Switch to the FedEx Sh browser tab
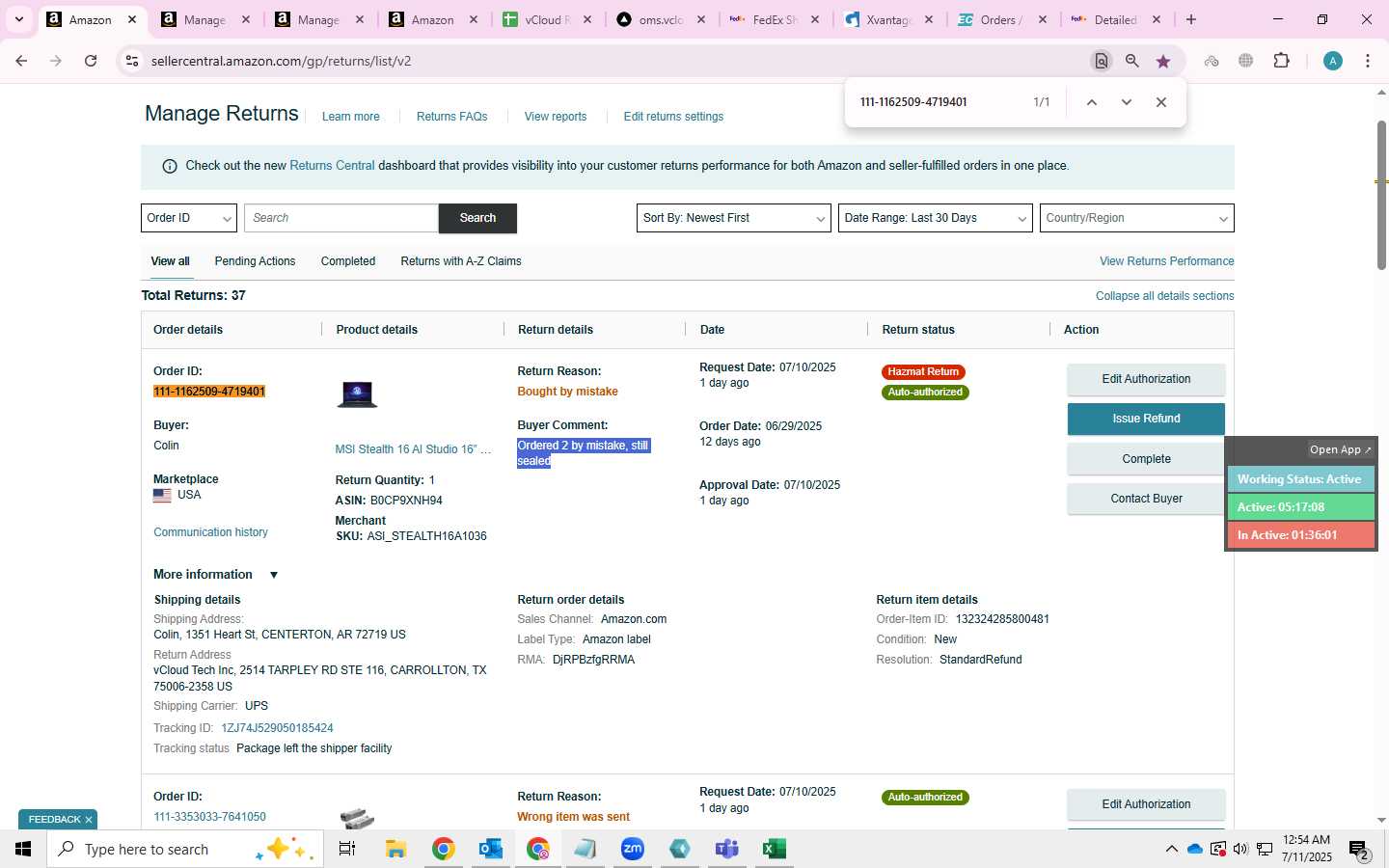Image resolution: width=1389 pixels, height=868 pixels. click(x=775, y=19)
